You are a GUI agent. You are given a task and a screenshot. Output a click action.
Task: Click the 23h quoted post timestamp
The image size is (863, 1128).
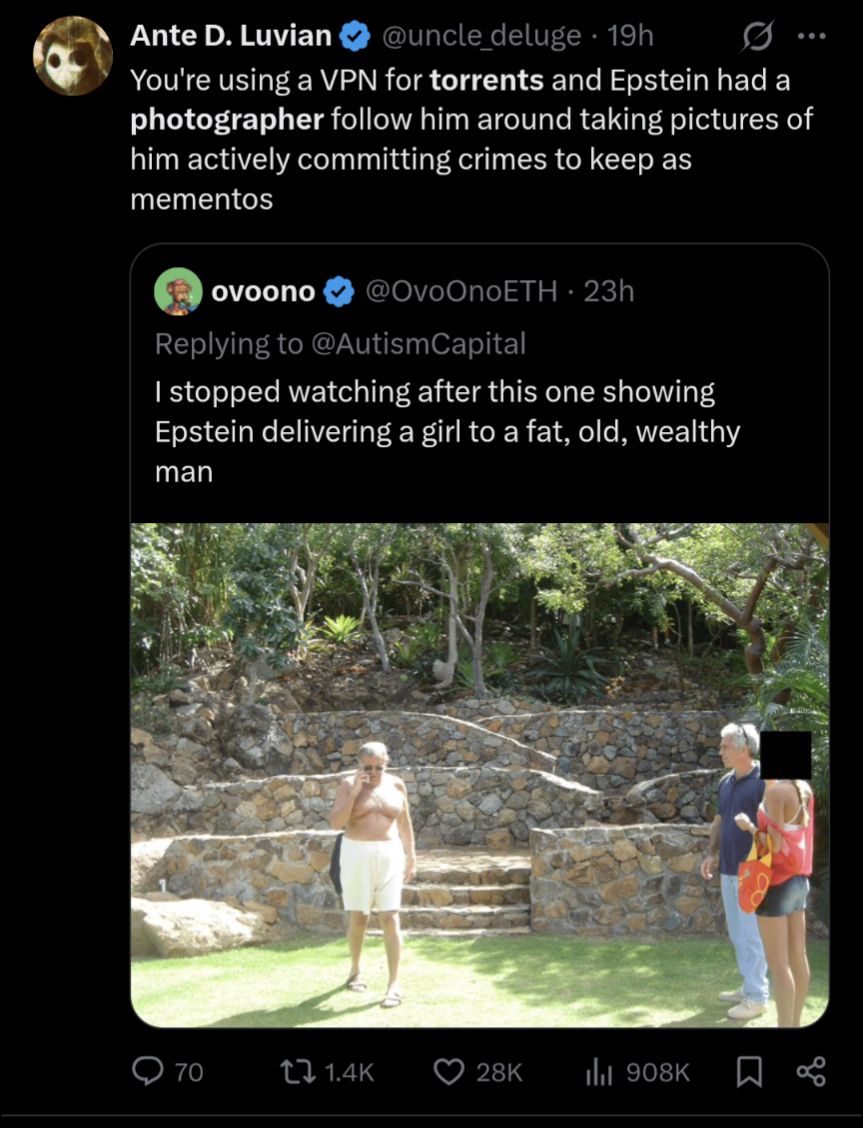(x=609, y=291)
